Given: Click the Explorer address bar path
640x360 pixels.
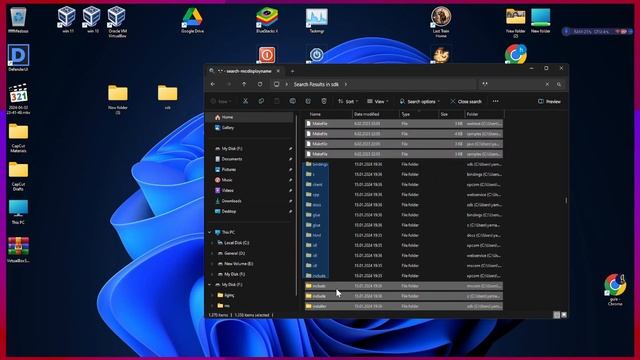Looking at the screenshot, I should coord(373,84).
